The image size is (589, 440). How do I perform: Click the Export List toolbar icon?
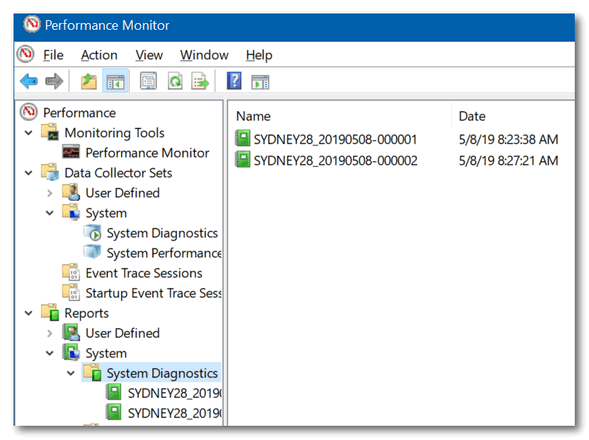(200, 81)
